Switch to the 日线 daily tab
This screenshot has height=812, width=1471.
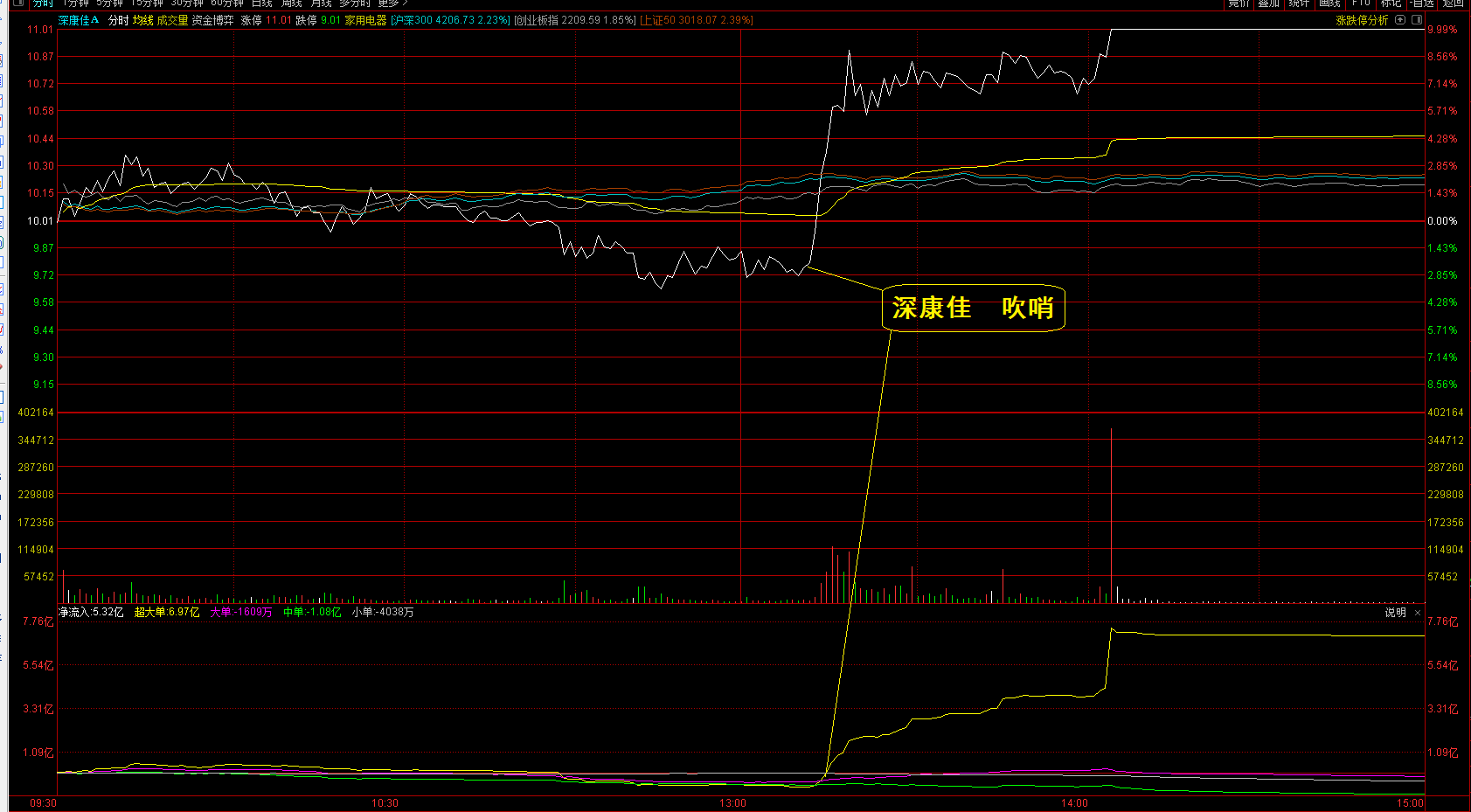click(262, 3)
